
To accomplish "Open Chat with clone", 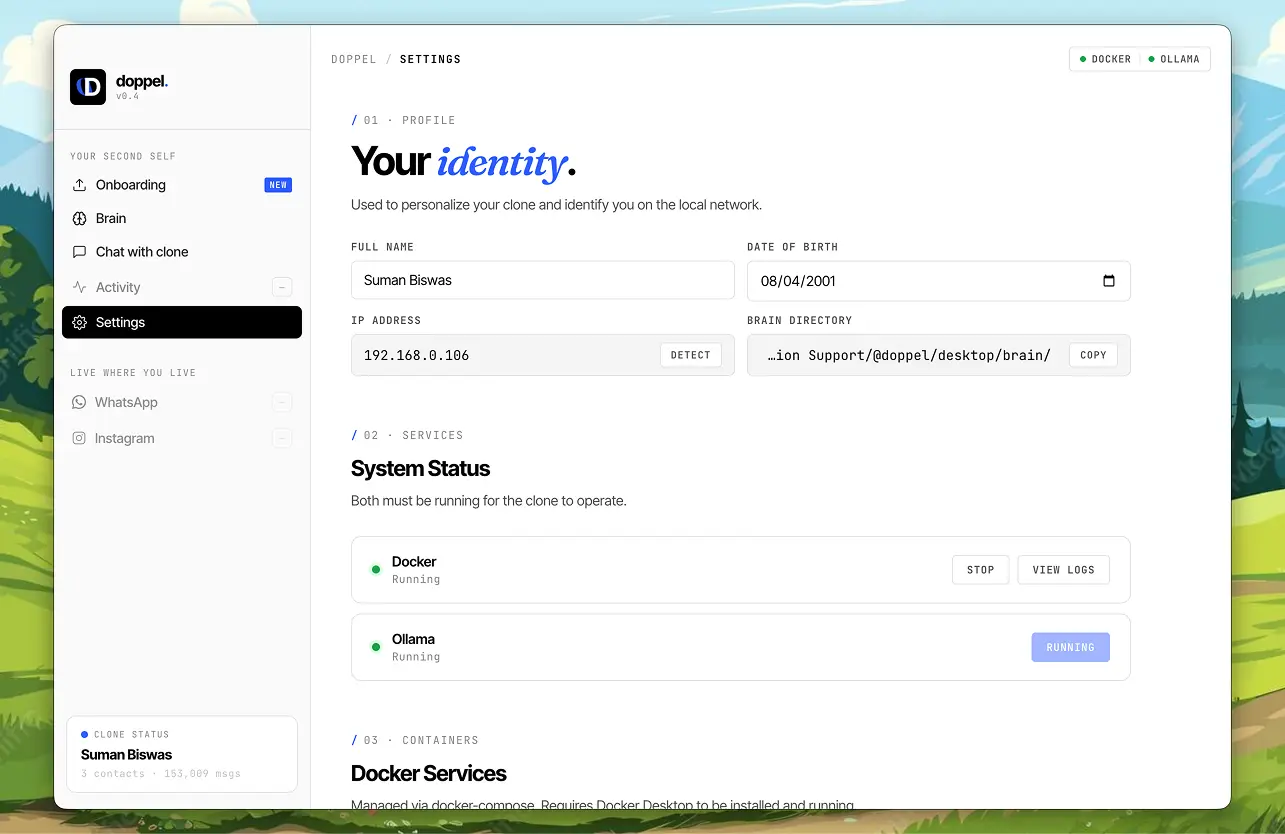I will (x=182, y=252).
